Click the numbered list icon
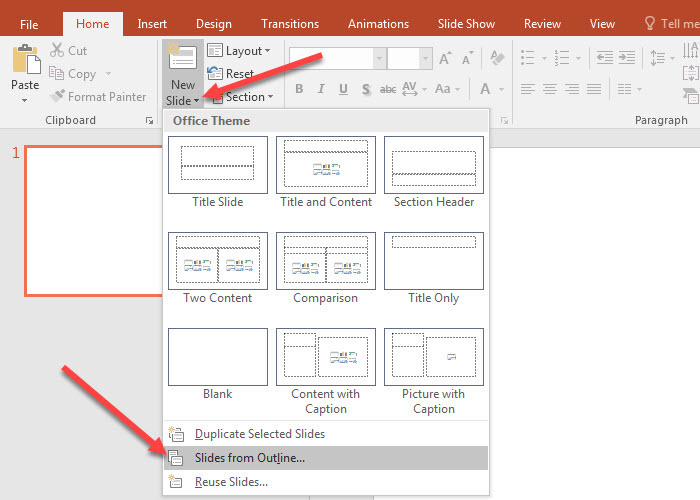 tap(562, 58)
